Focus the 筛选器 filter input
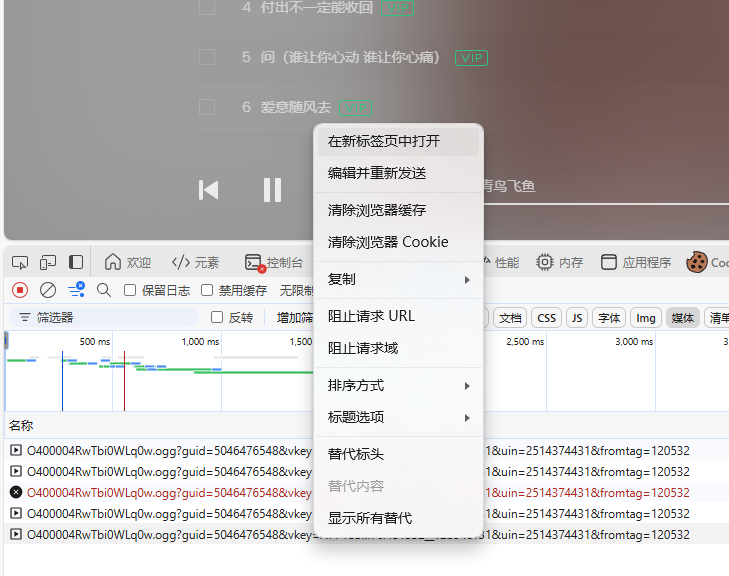This screenshot has width=729, height=576. coord(104,318)
